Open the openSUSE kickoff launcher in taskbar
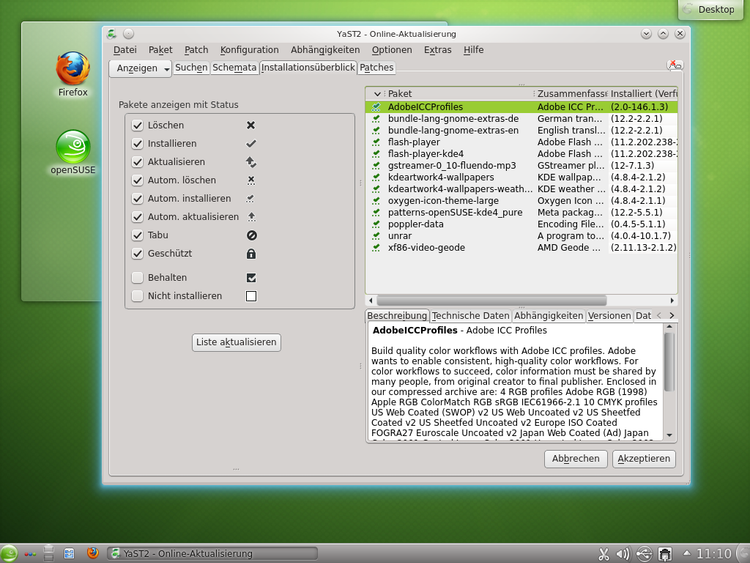 point(9,553)
